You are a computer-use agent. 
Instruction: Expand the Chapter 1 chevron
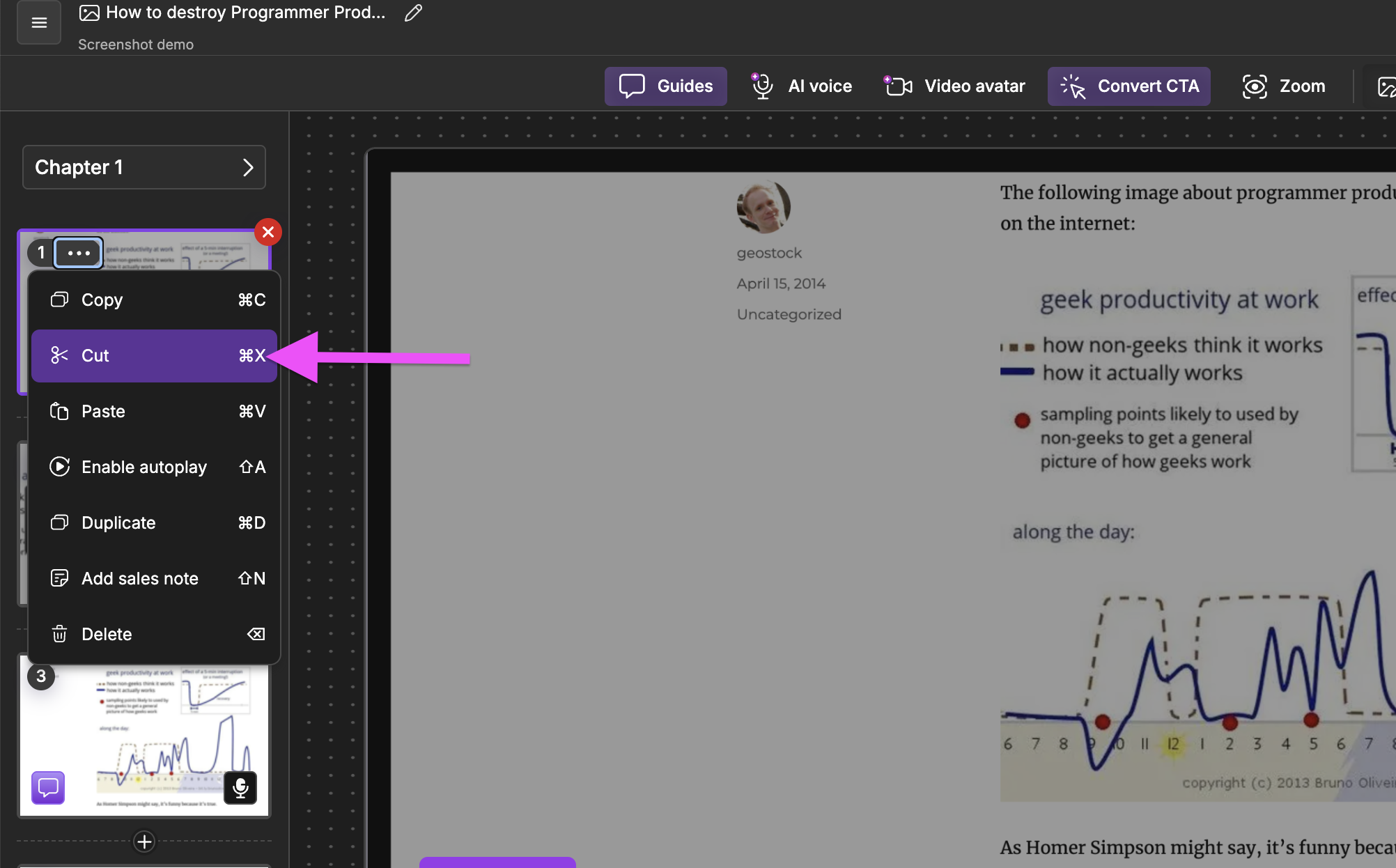coord(248,167)
